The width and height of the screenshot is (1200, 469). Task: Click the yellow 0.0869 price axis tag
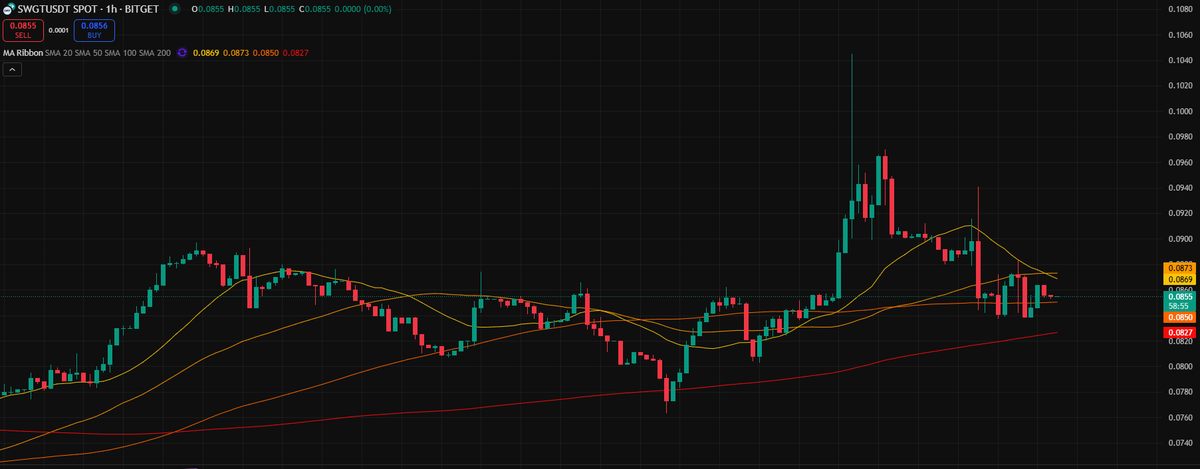coord(1180,281)
